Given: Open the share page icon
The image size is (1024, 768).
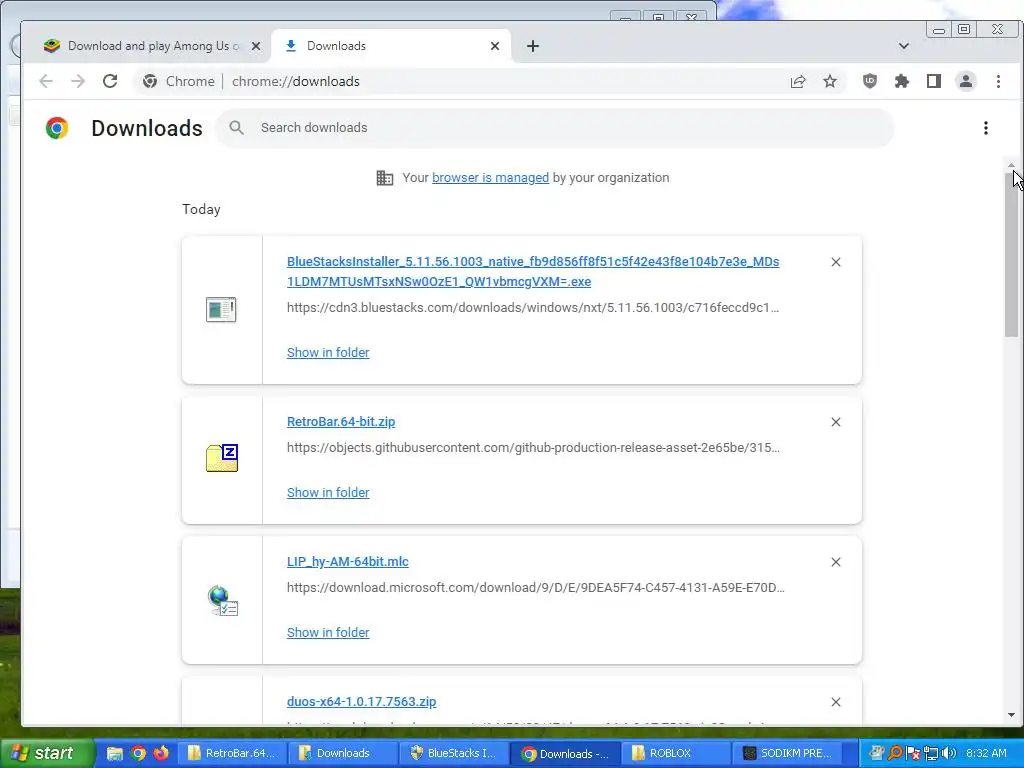Looking at the screenshot, I should (x=797, y=81).
